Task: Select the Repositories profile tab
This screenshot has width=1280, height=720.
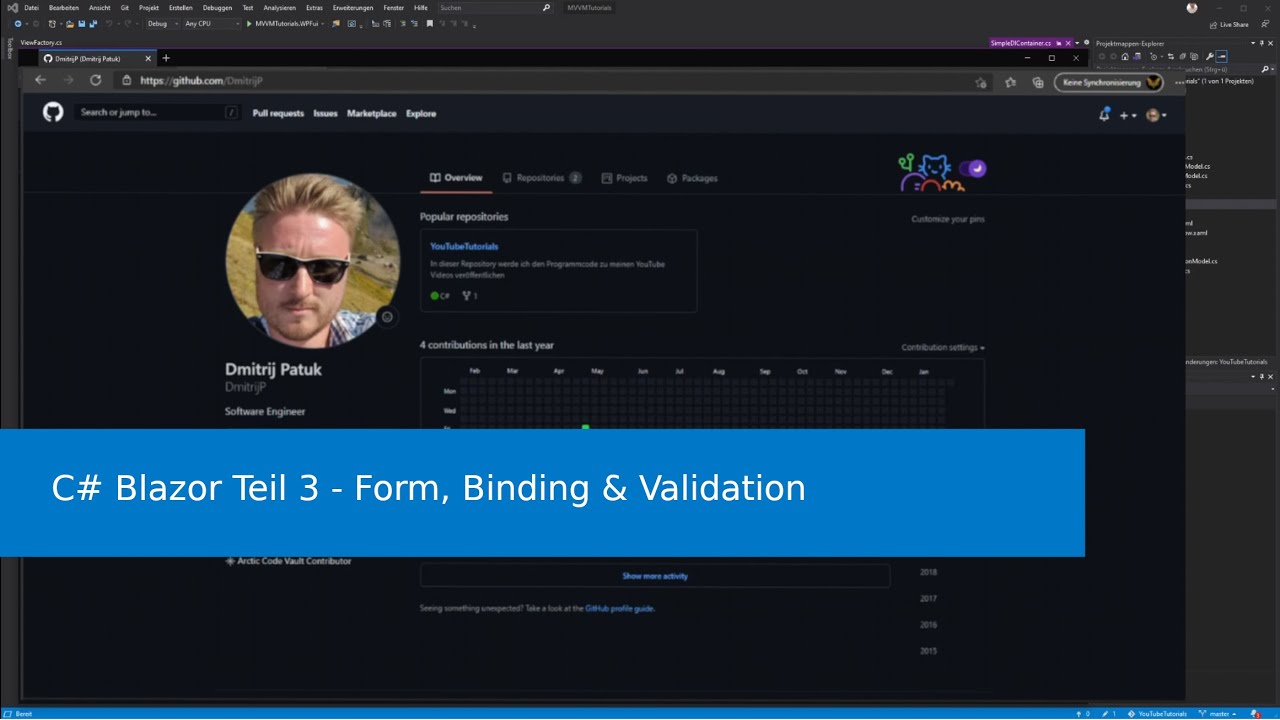Action: [542, 178]
